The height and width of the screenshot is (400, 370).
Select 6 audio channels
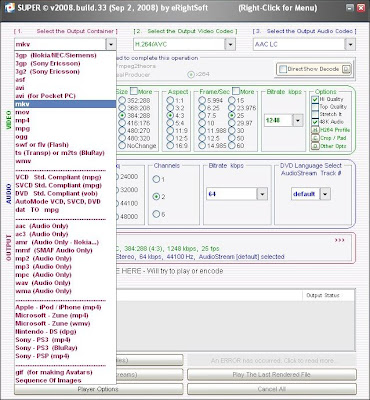pos(156,214)
